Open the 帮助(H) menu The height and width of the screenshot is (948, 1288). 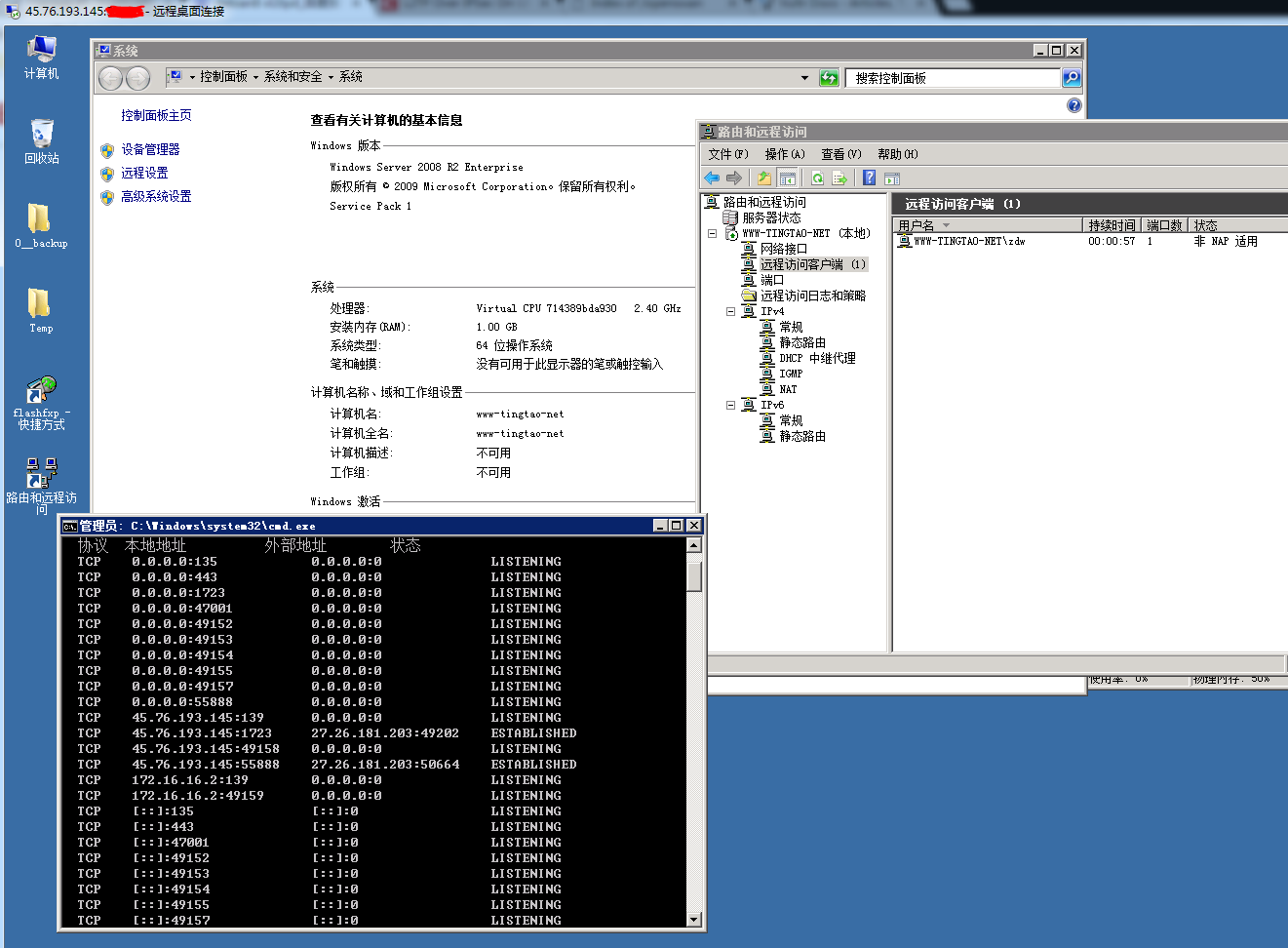(898, 154)
